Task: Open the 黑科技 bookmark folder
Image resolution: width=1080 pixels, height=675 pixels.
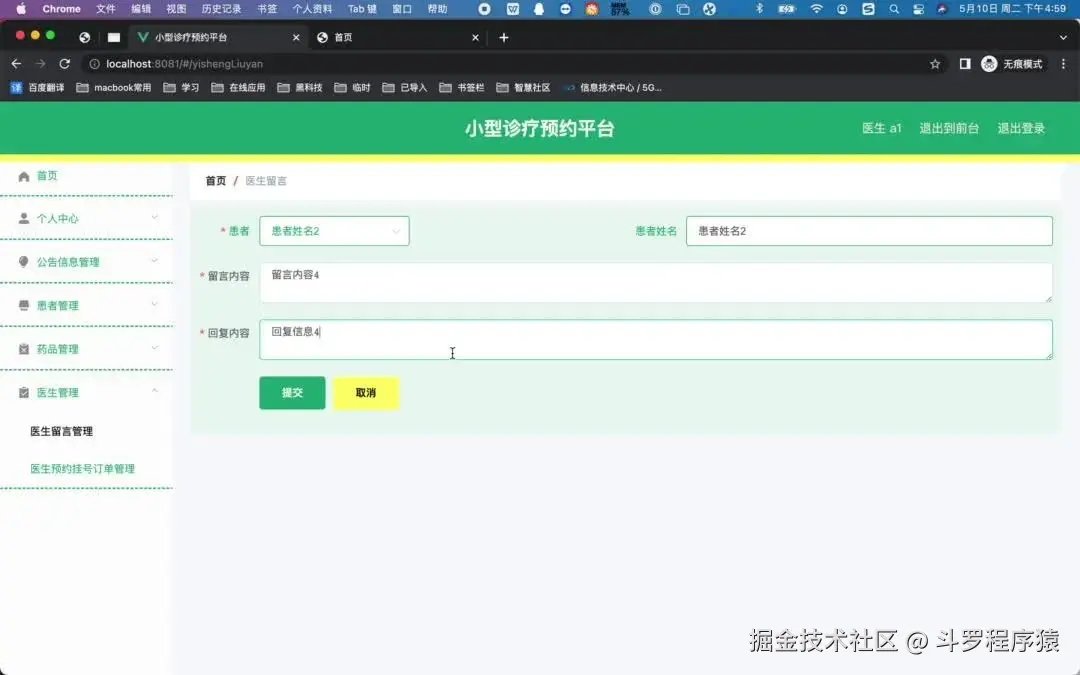Action: (300, 87)
